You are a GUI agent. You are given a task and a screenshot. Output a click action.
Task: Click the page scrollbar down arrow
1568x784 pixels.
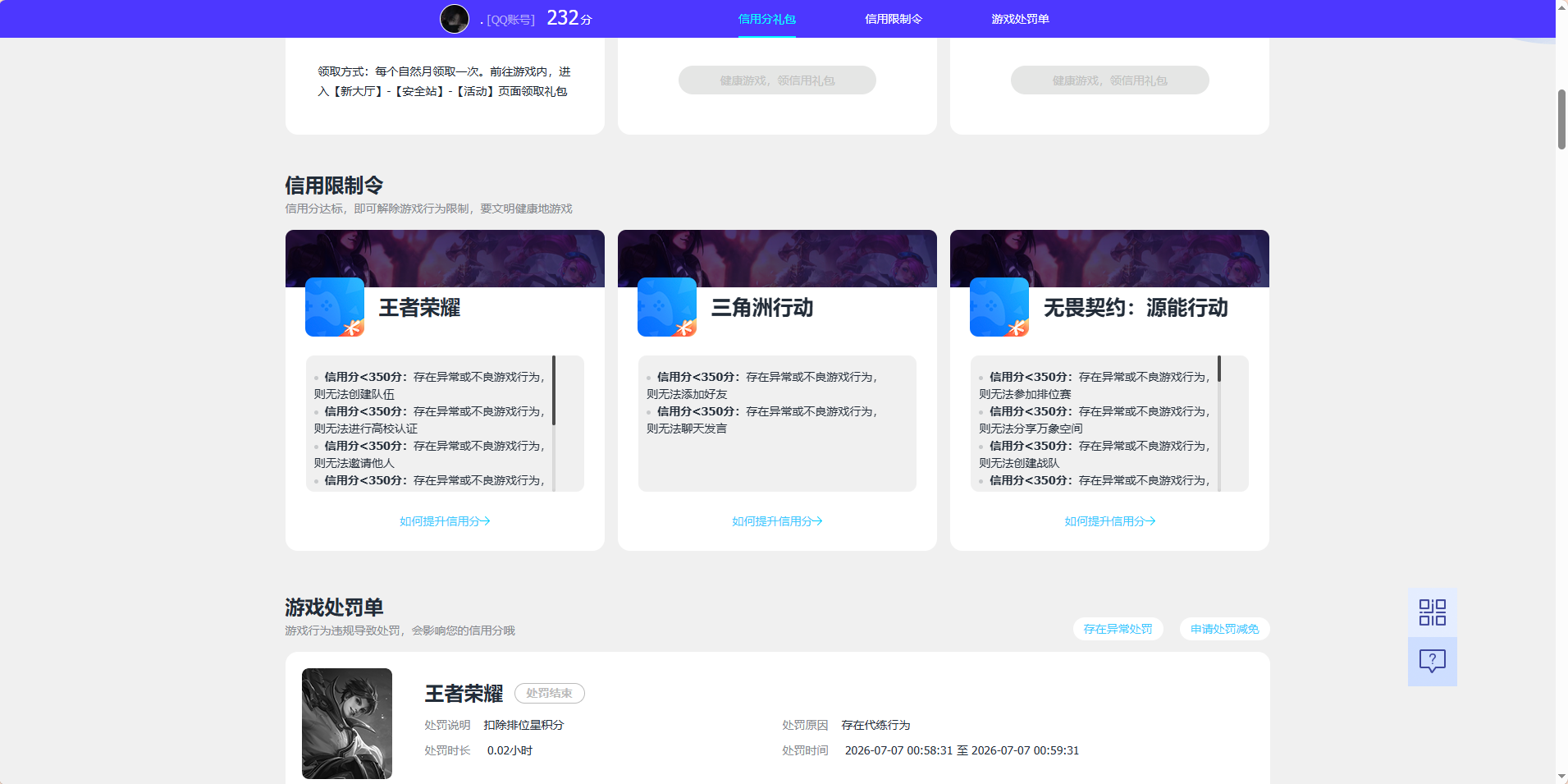[1561, 777]
